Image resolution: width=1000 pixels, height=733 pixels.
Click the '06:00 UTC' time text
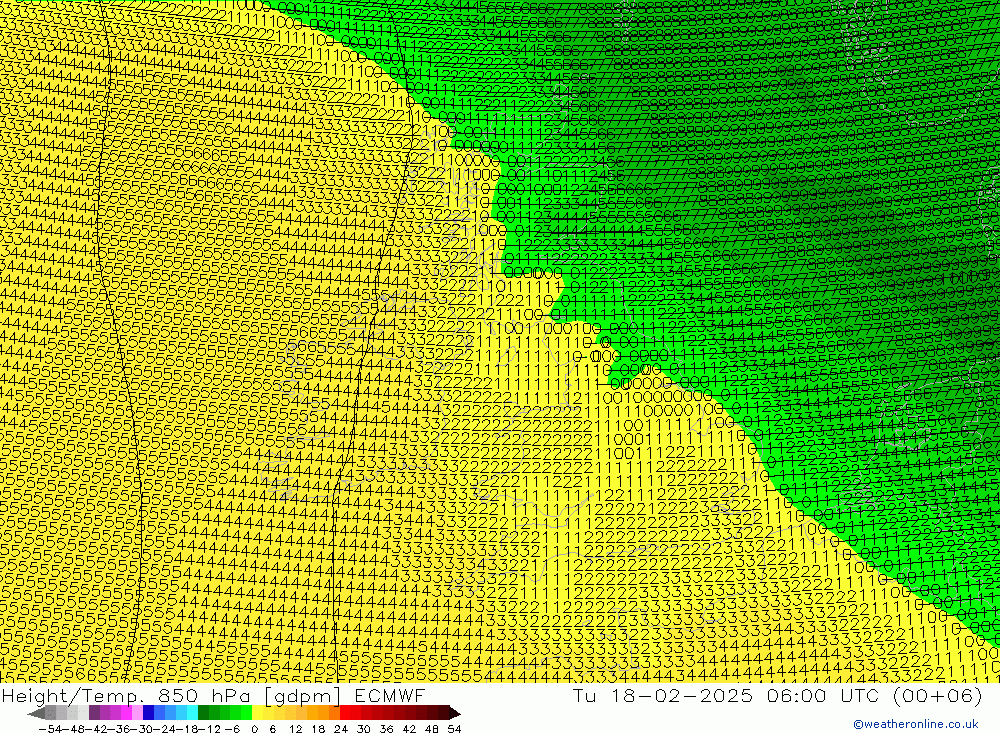click(823, 695)
